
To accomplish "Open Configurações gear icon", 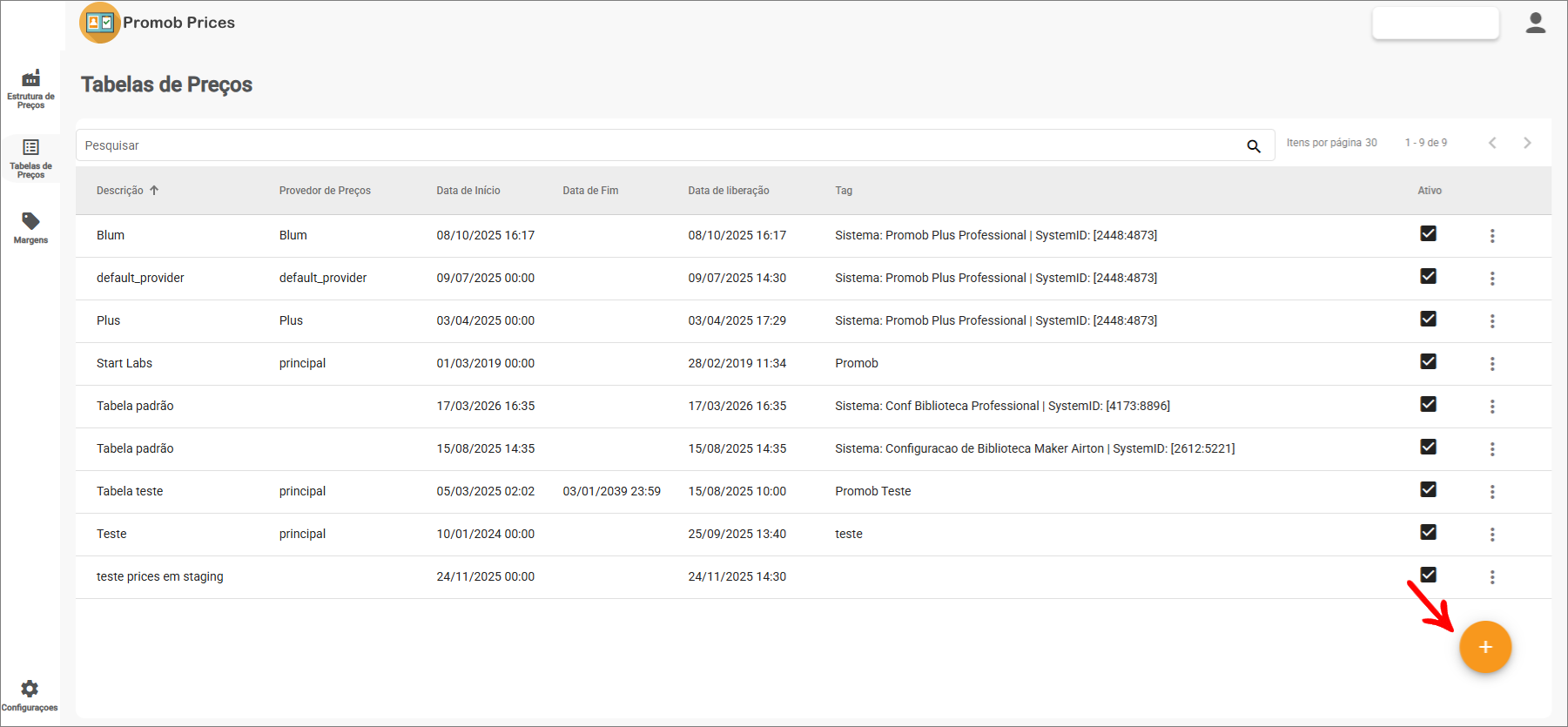I will [x=30, y=694].
